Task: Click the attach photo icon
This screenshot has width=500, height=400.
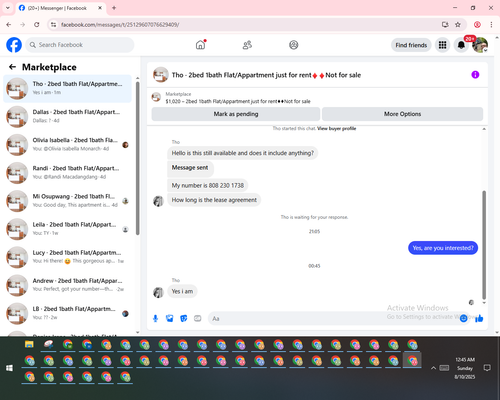Action: pyautogui.click(x=170, y=319)
